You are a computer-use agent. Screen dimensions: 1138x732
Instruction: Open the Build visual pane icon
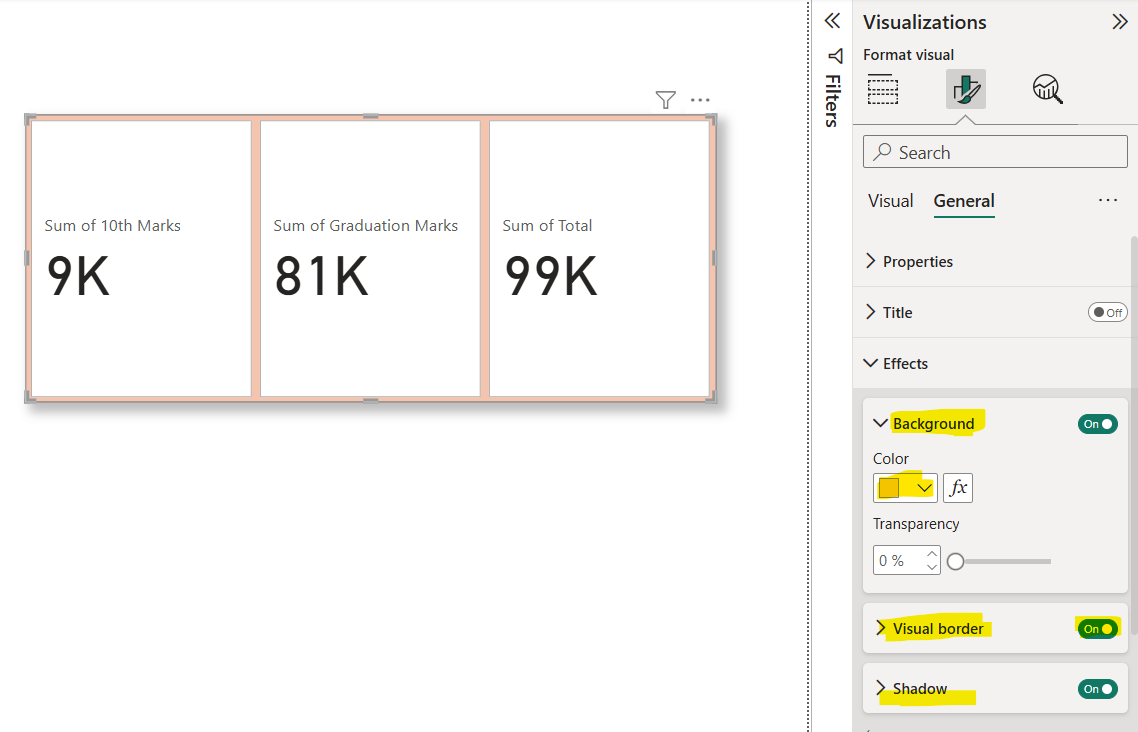tap(883, 89)
